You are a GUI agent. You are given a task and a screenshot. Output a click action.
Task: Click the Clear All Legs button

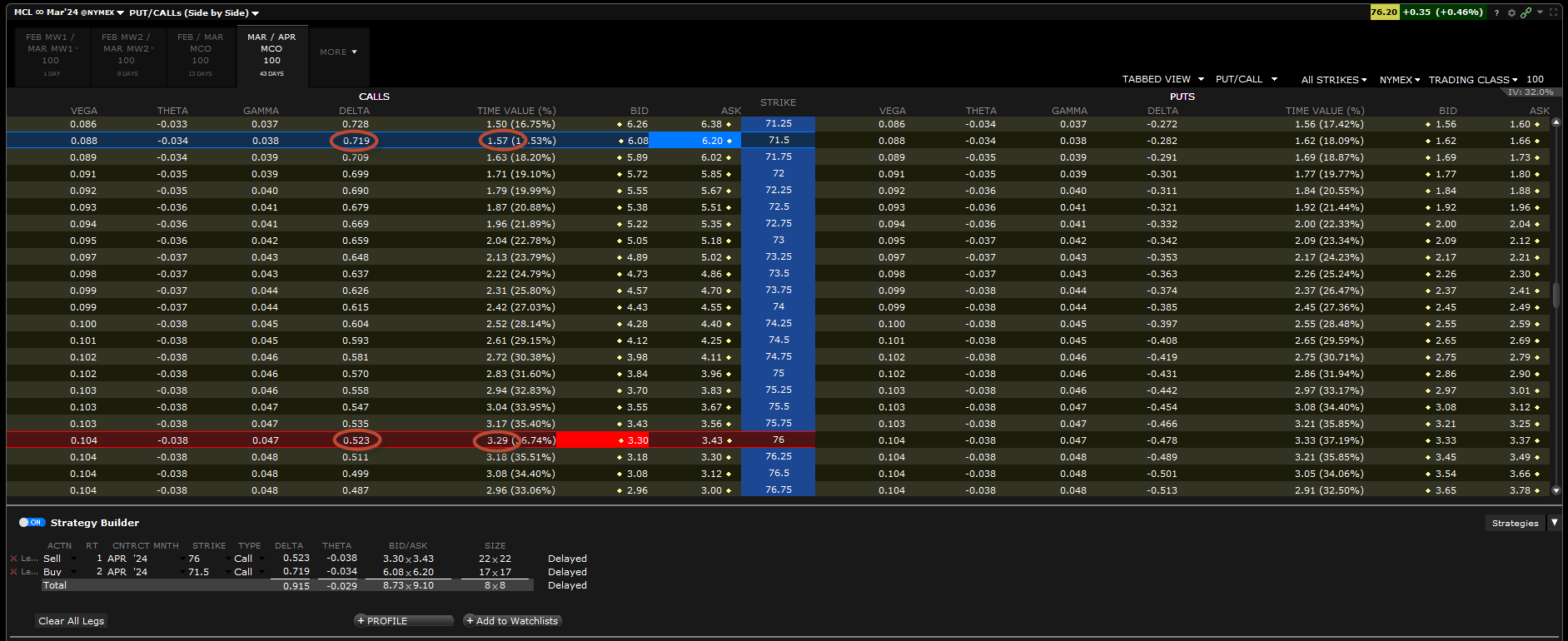(x=72, y=621)
